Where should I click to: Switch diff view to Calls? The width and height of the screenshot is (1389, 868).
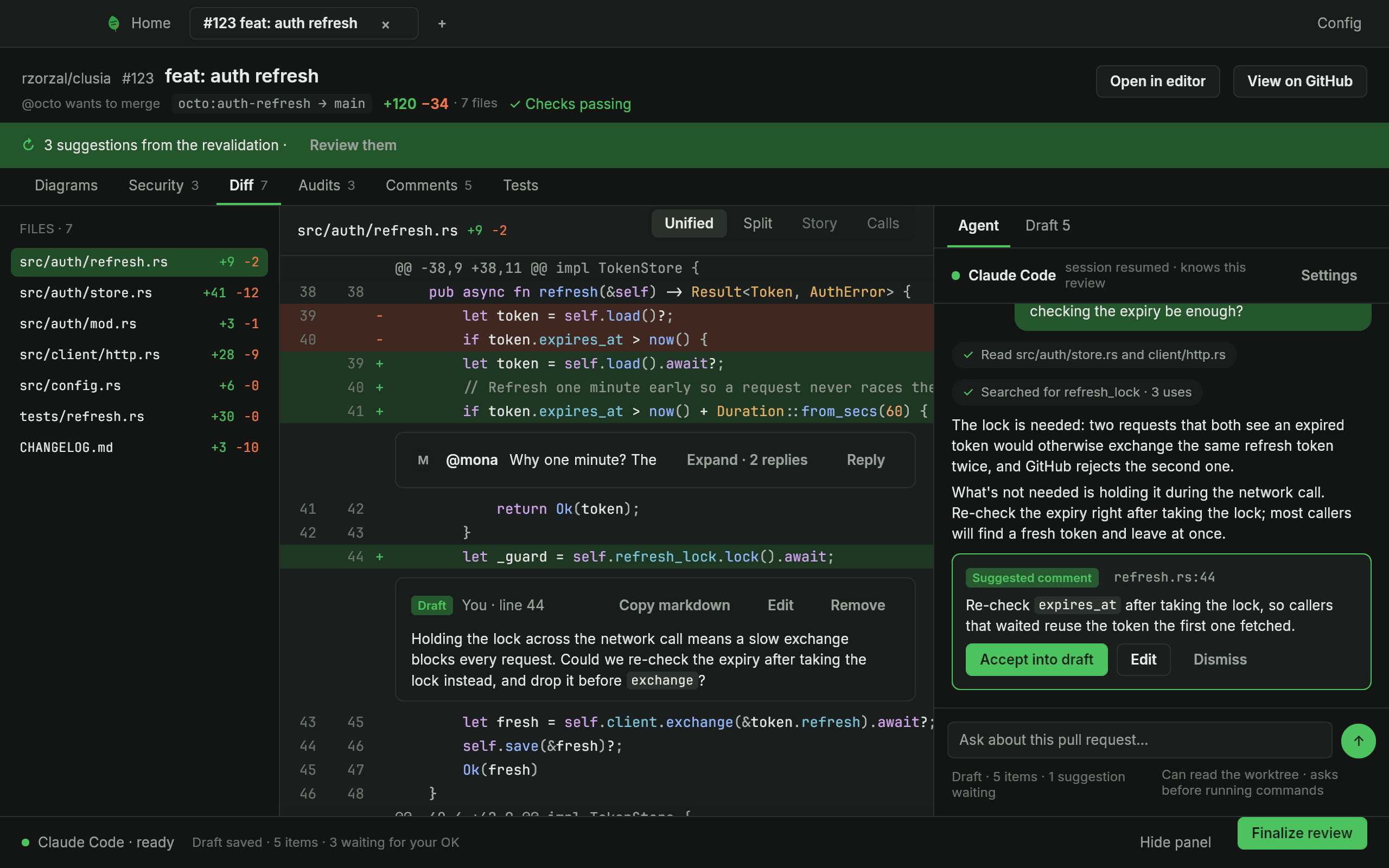tap(883, 224)
